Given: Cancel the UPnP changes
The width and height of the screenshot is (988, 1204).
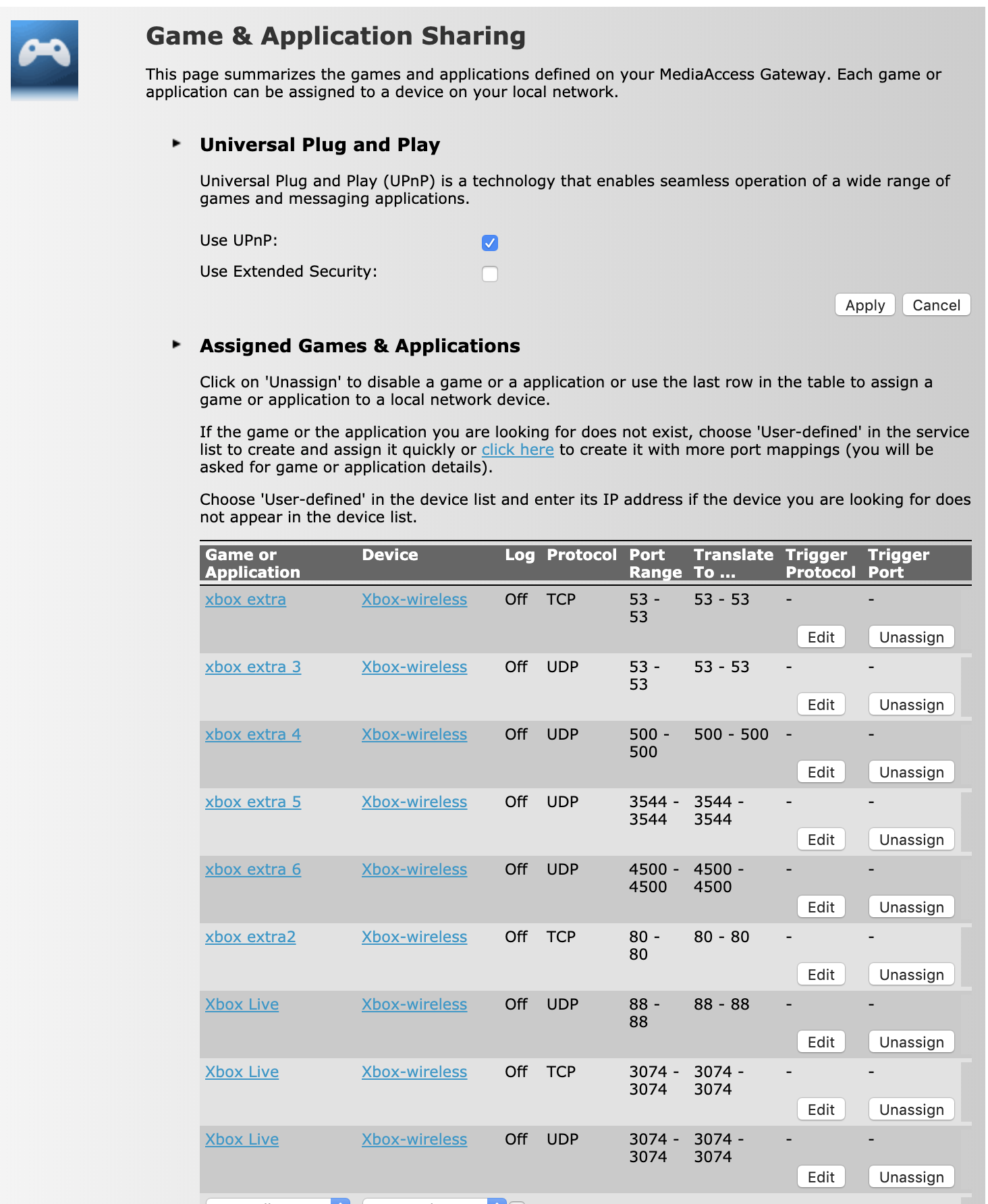Looking at the screenshot, I should (x=937, y=305).
